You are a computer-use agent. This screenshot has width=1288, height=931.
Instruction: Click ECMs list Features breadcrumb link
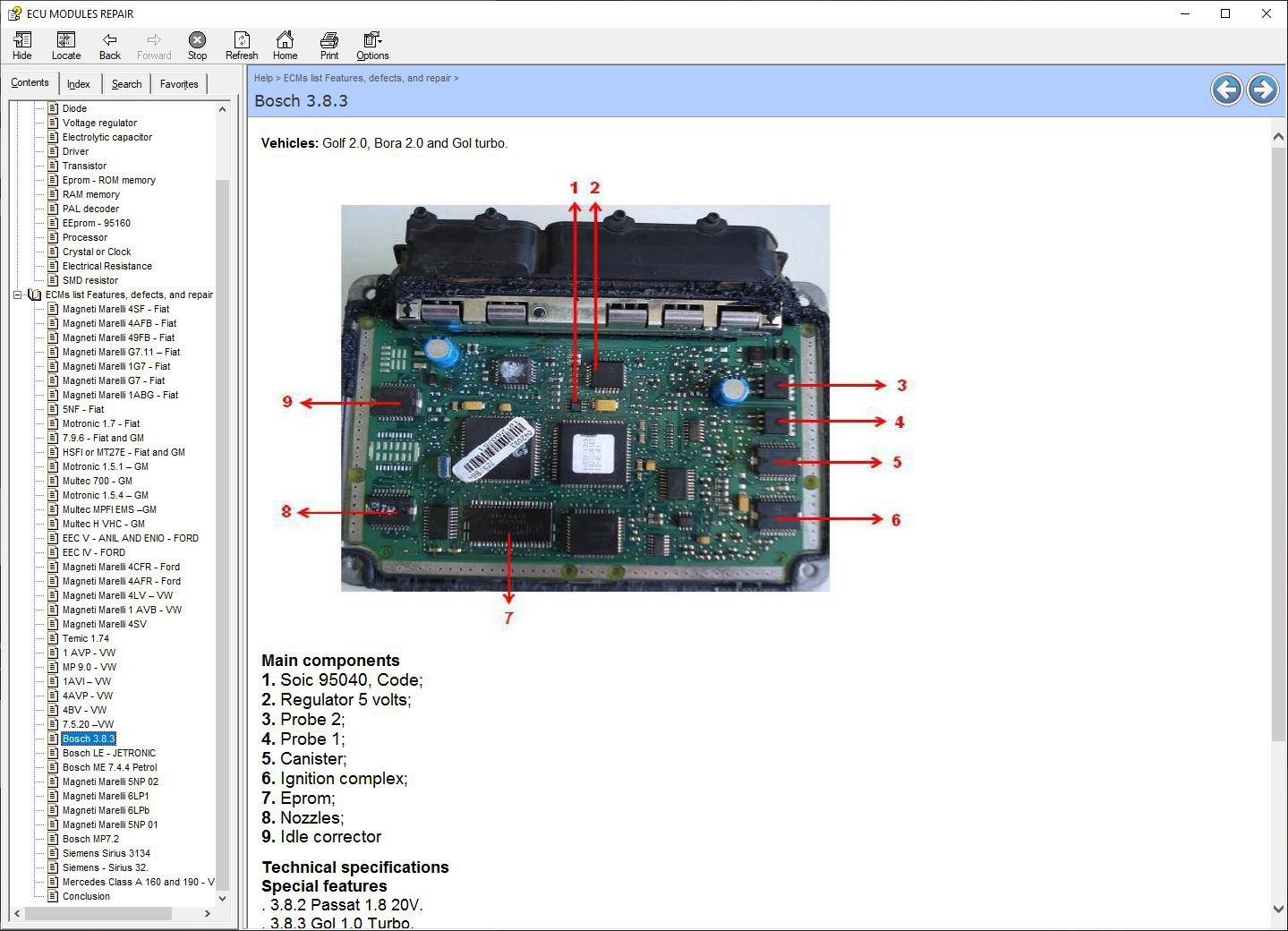[367, 78]
